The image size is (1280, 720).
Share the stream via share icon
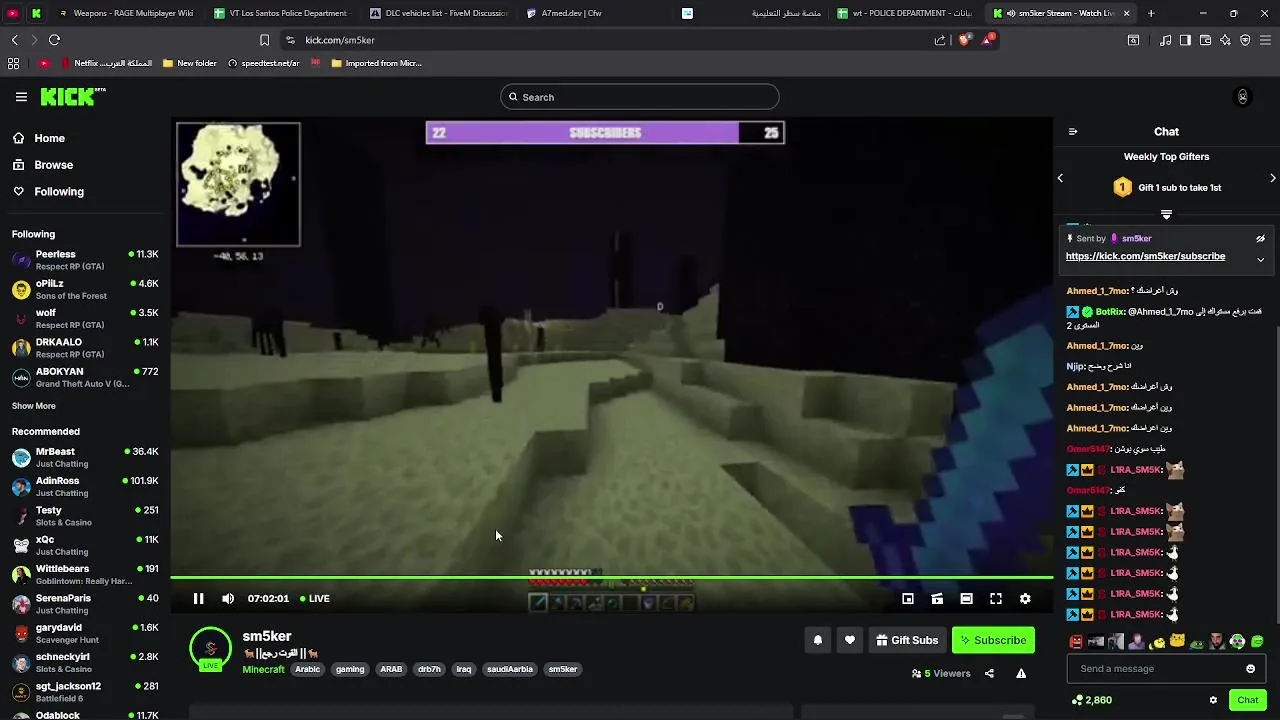989,674
